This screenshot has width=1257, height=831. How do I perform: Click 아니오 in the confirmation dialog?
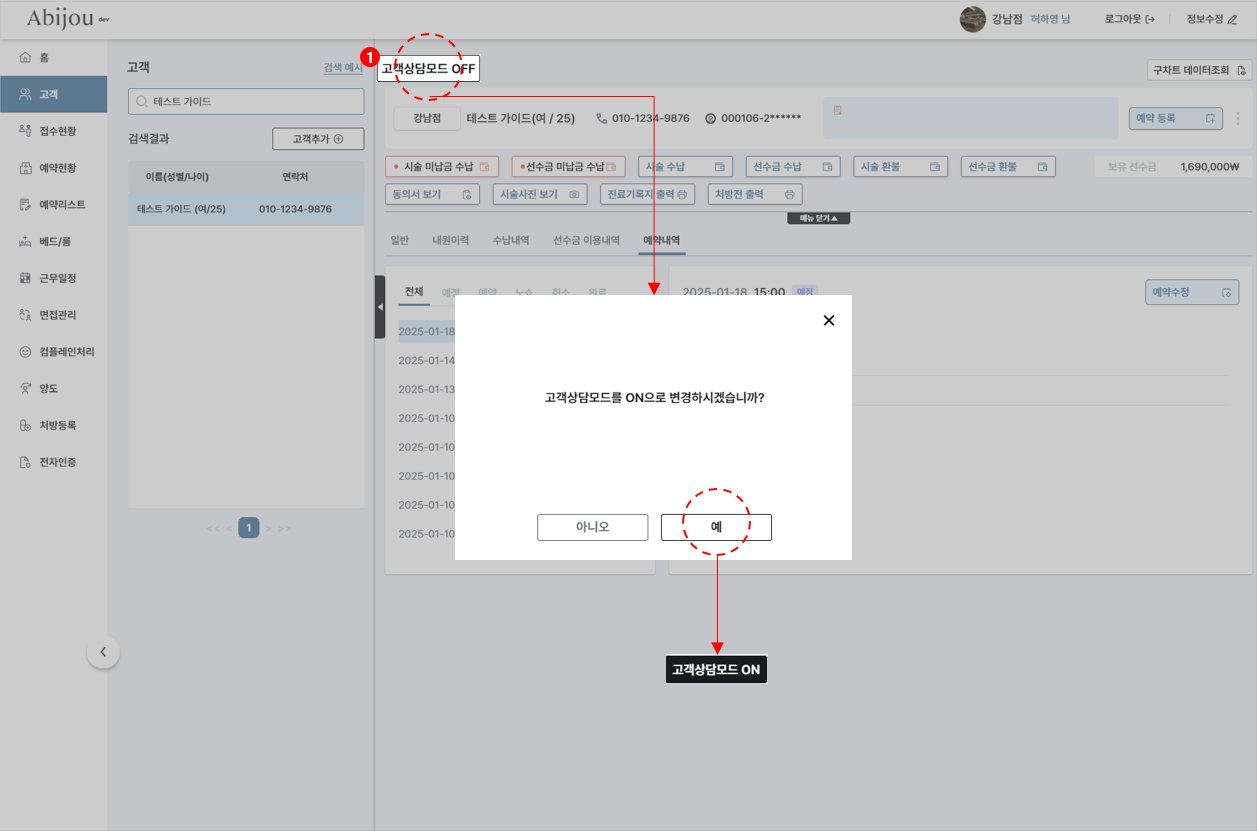click(x=593, y=527)
